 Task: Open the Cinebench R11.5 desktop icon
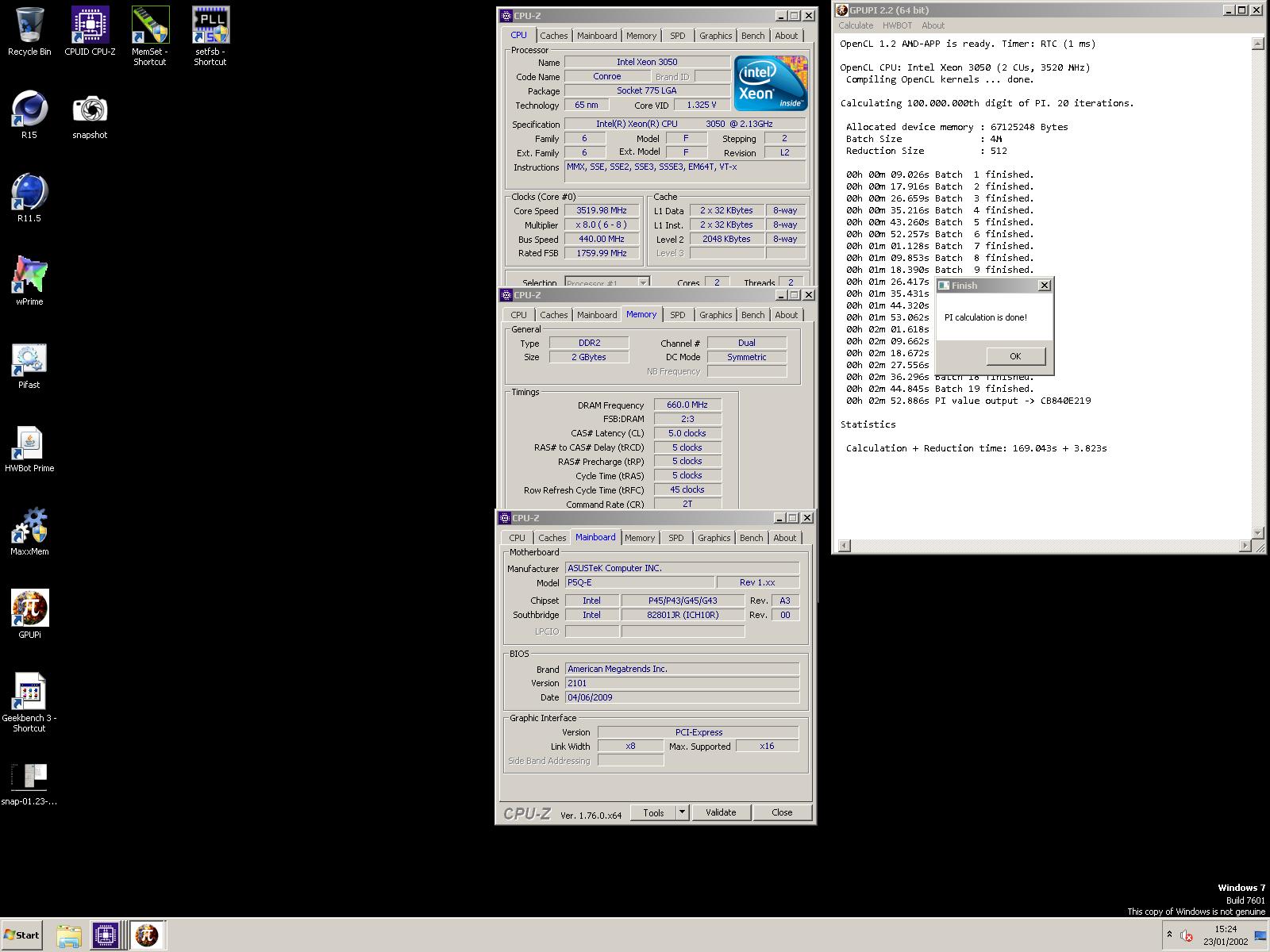point(29,192)
